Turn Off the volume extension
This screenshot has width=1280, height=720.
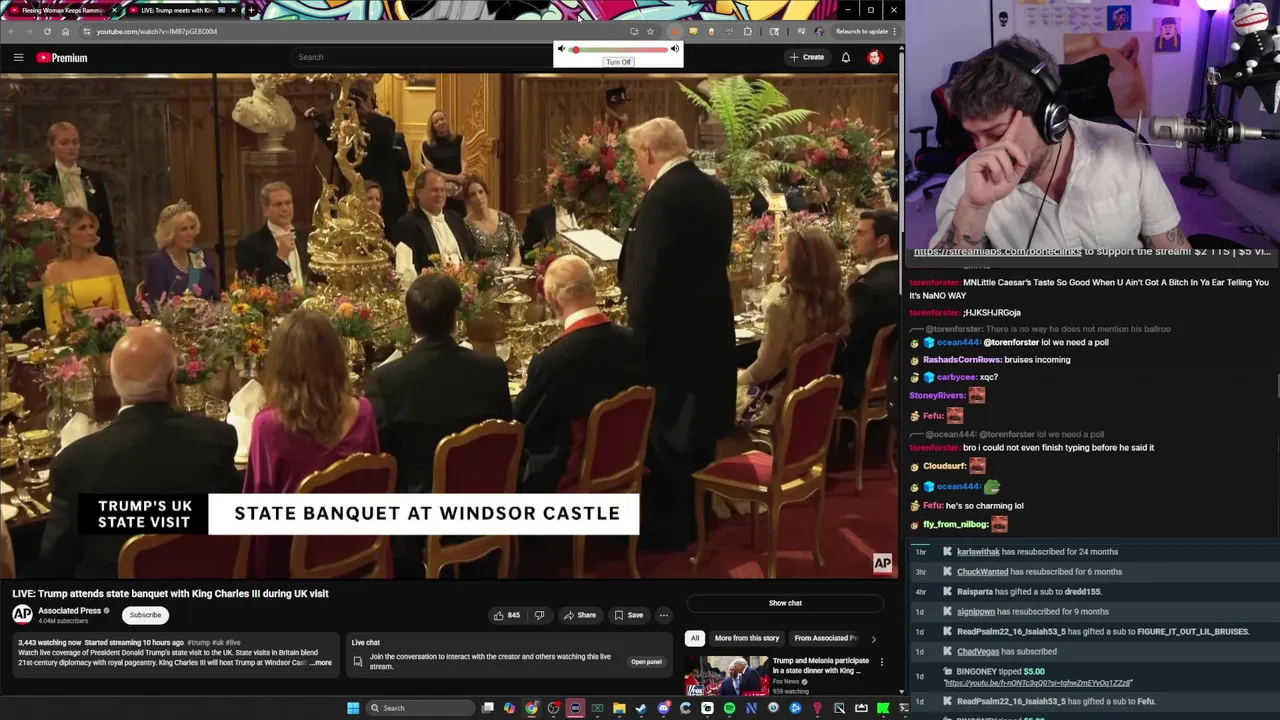(618, 62)
